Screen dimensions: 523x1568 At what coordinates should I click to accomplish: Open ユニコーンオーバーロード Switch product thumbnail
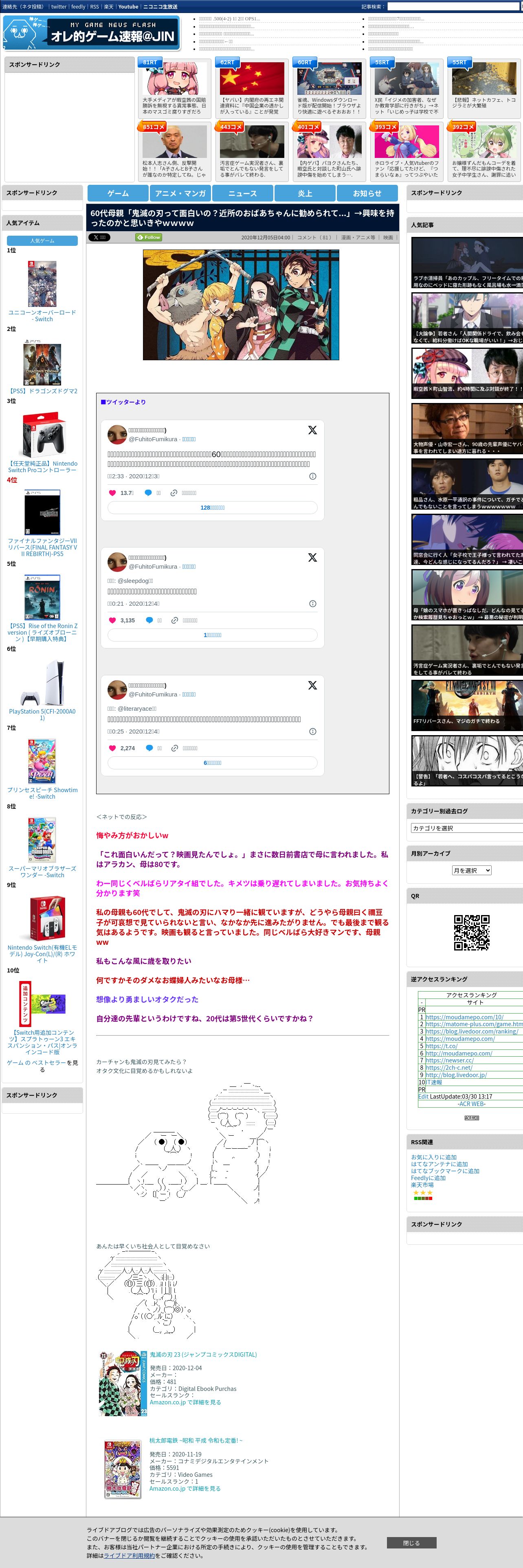42,283
